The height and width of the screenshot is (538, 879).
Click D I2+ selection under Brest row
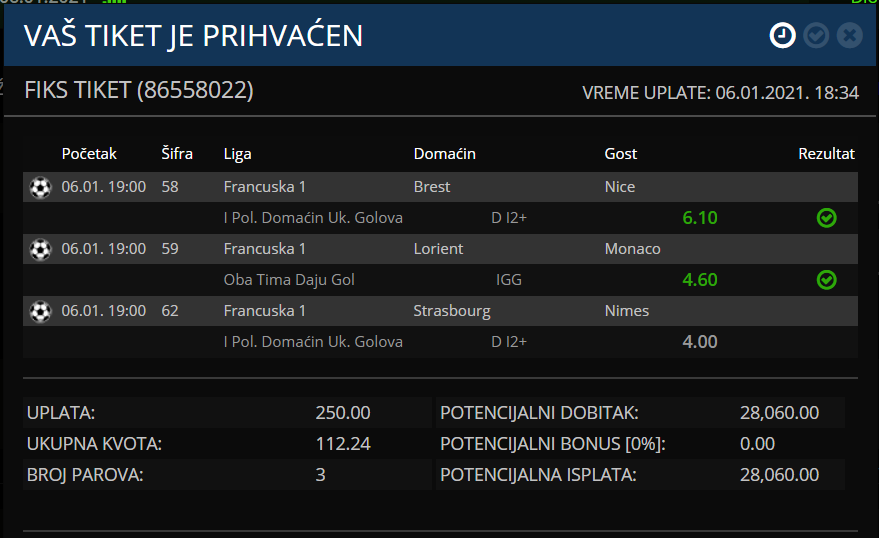pyautogui.click(x=509, y=218)
